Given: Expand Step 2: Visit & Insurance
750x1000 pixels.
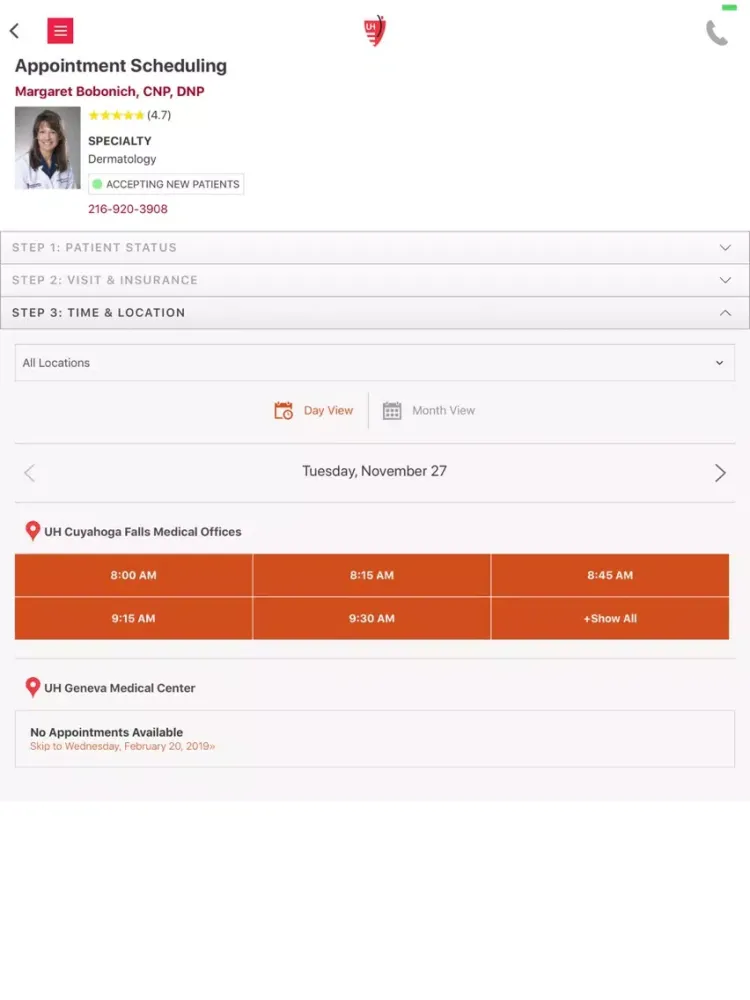Looking at the screenshot, I should click(375, 280).
